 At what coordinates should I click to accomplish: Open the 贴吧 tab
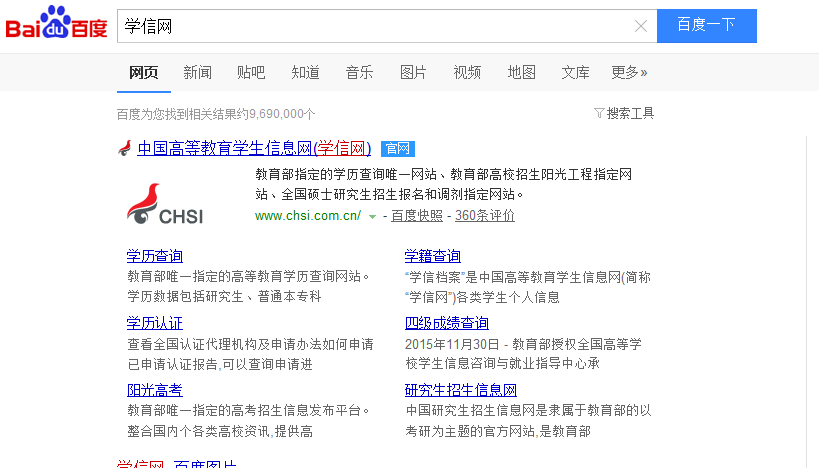pyautogui.click(x=251, y=73)
